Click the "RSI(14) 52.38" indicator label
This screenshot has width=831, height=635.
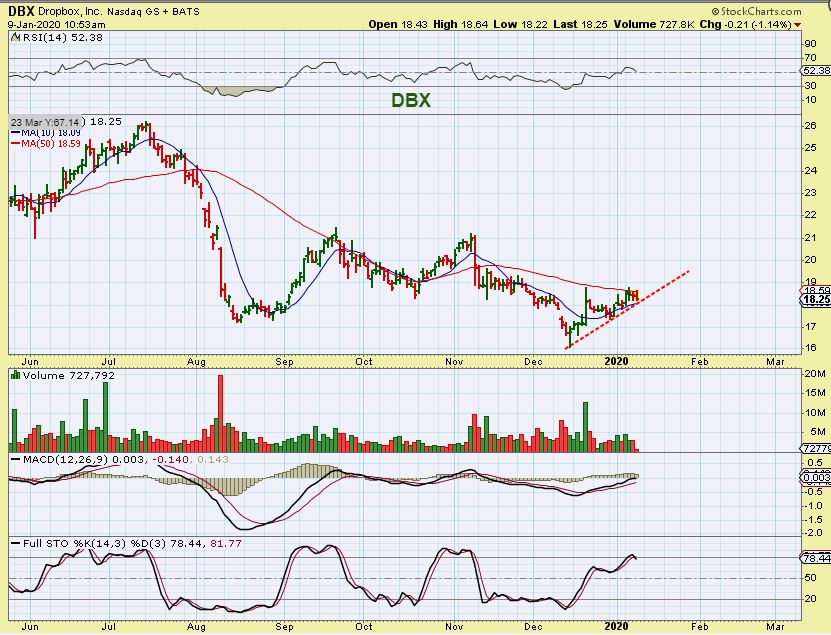[62, 38]
